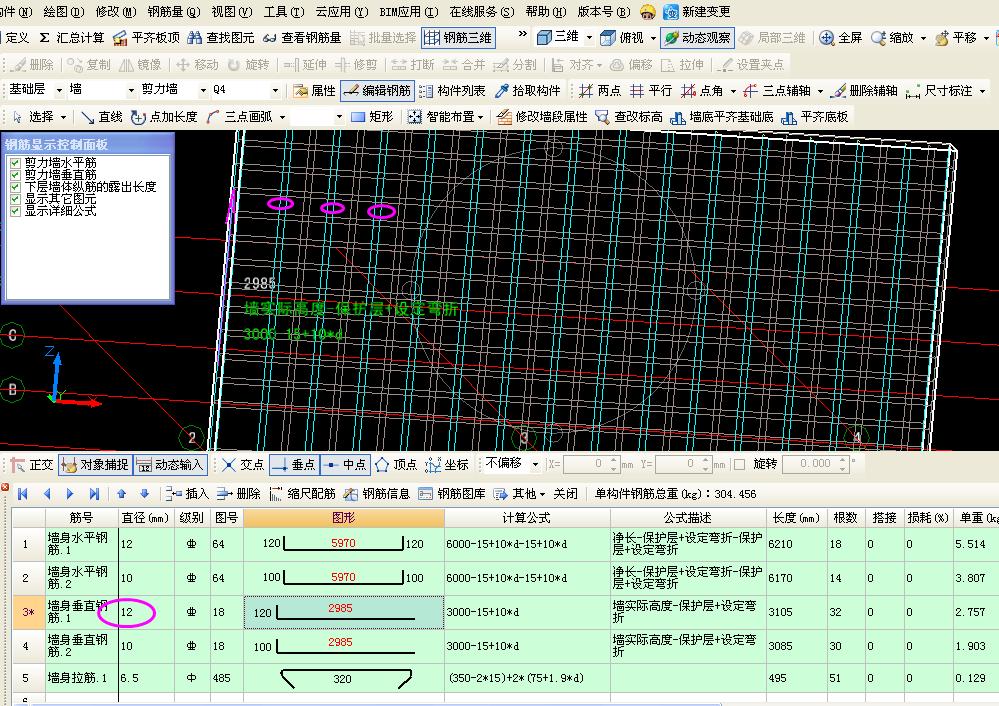
Task: Expand 智能布置 dropdown
Action: (480, 117)
